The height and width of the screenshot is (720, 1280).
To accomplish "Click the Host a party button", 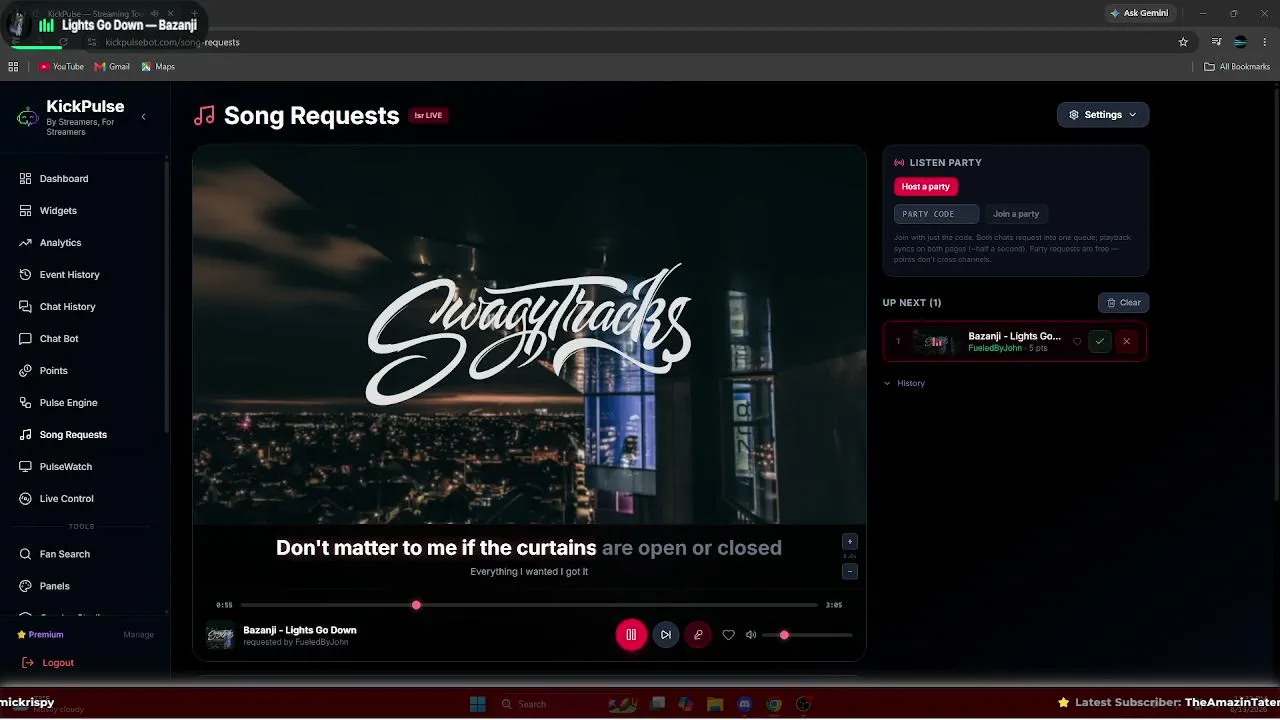I will [x=926, y=187].
